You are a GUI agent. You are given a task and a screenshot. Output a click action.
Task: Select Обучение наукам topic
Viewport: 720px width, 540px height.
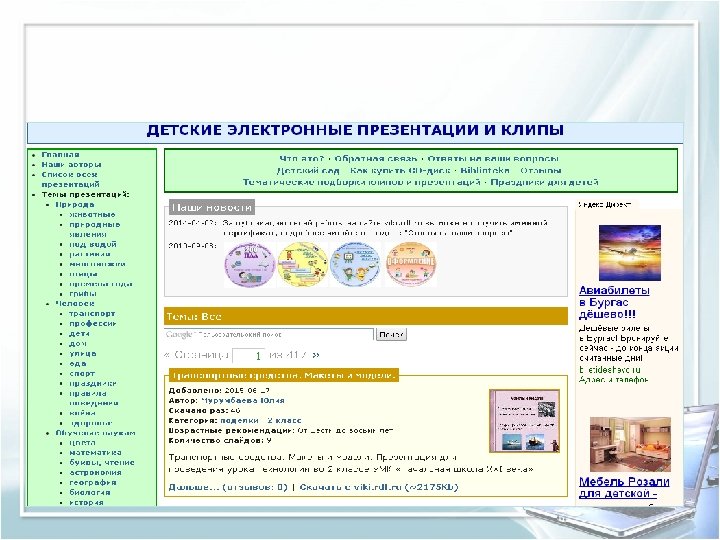tap(96, 433)
